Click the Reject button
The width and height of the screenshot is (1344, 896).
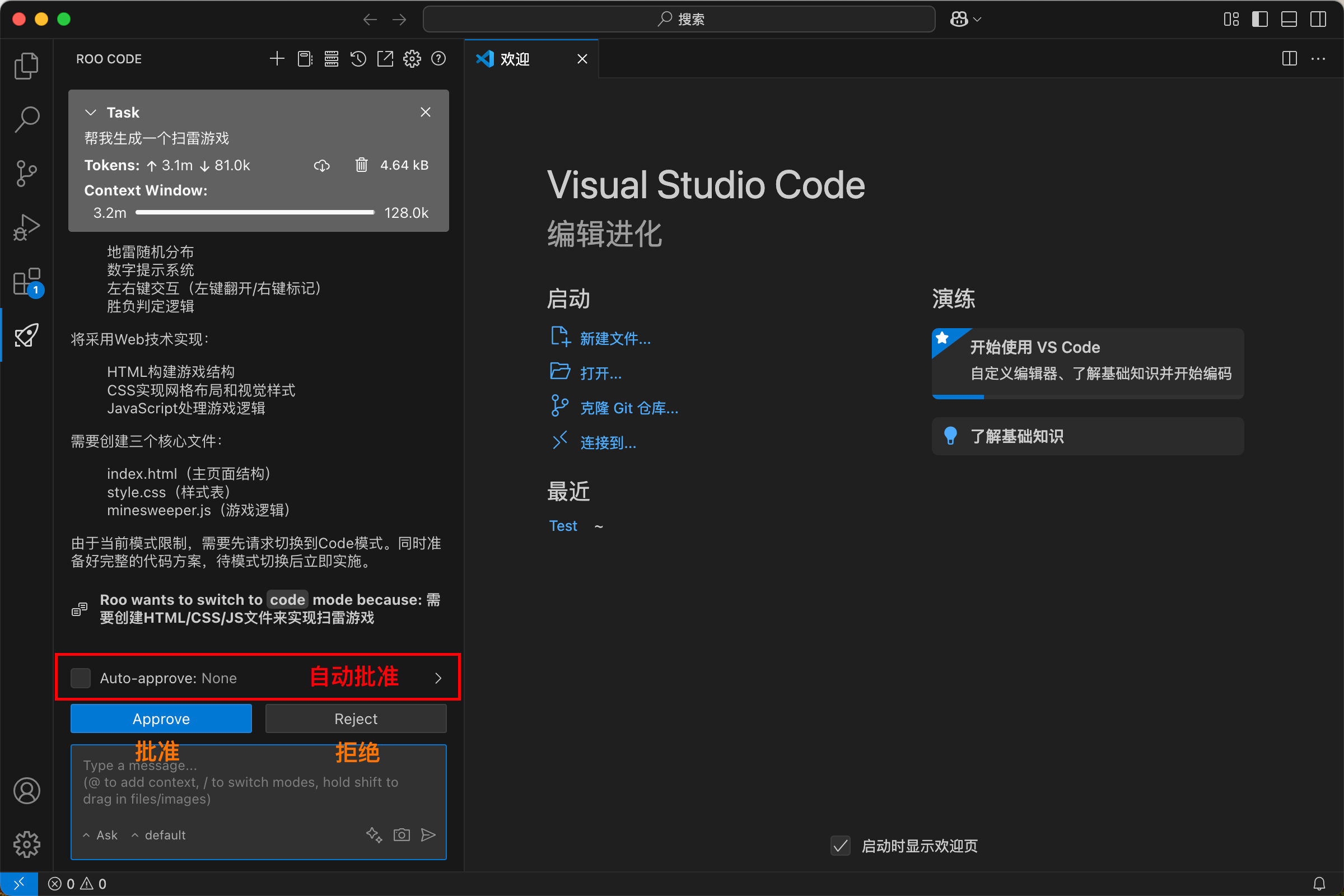[356, 718]
